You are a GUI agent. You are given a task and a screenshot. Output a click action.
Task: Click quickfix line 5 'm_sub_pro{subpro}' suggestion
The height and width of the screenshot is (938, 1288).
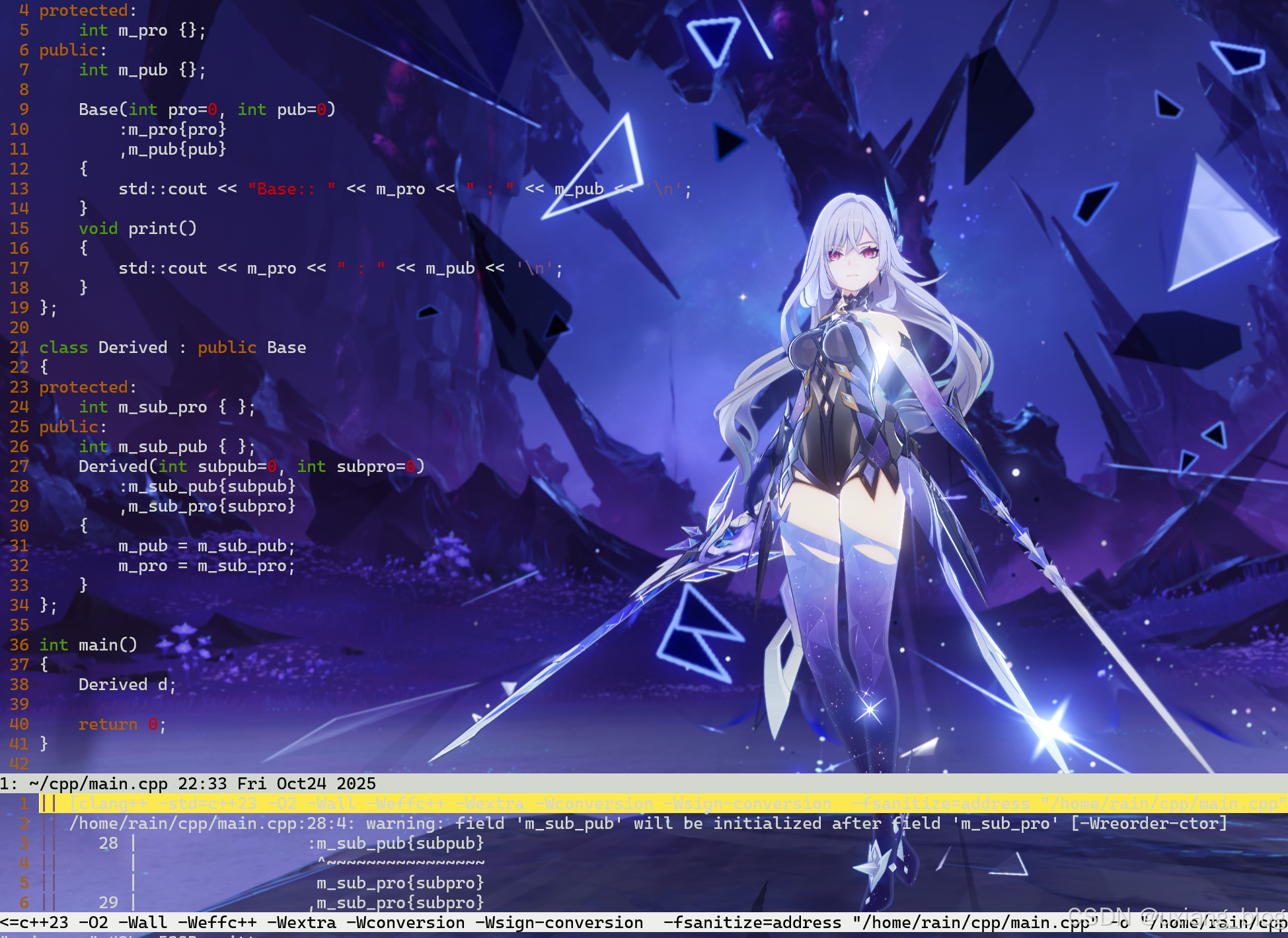(400, 883)
